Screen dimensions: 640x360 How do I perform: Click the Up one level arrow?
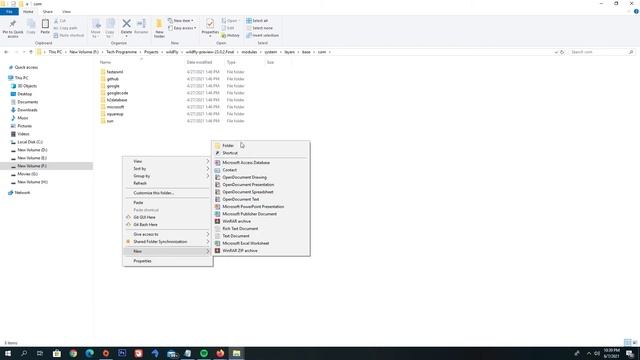click(x=31, y=52)
